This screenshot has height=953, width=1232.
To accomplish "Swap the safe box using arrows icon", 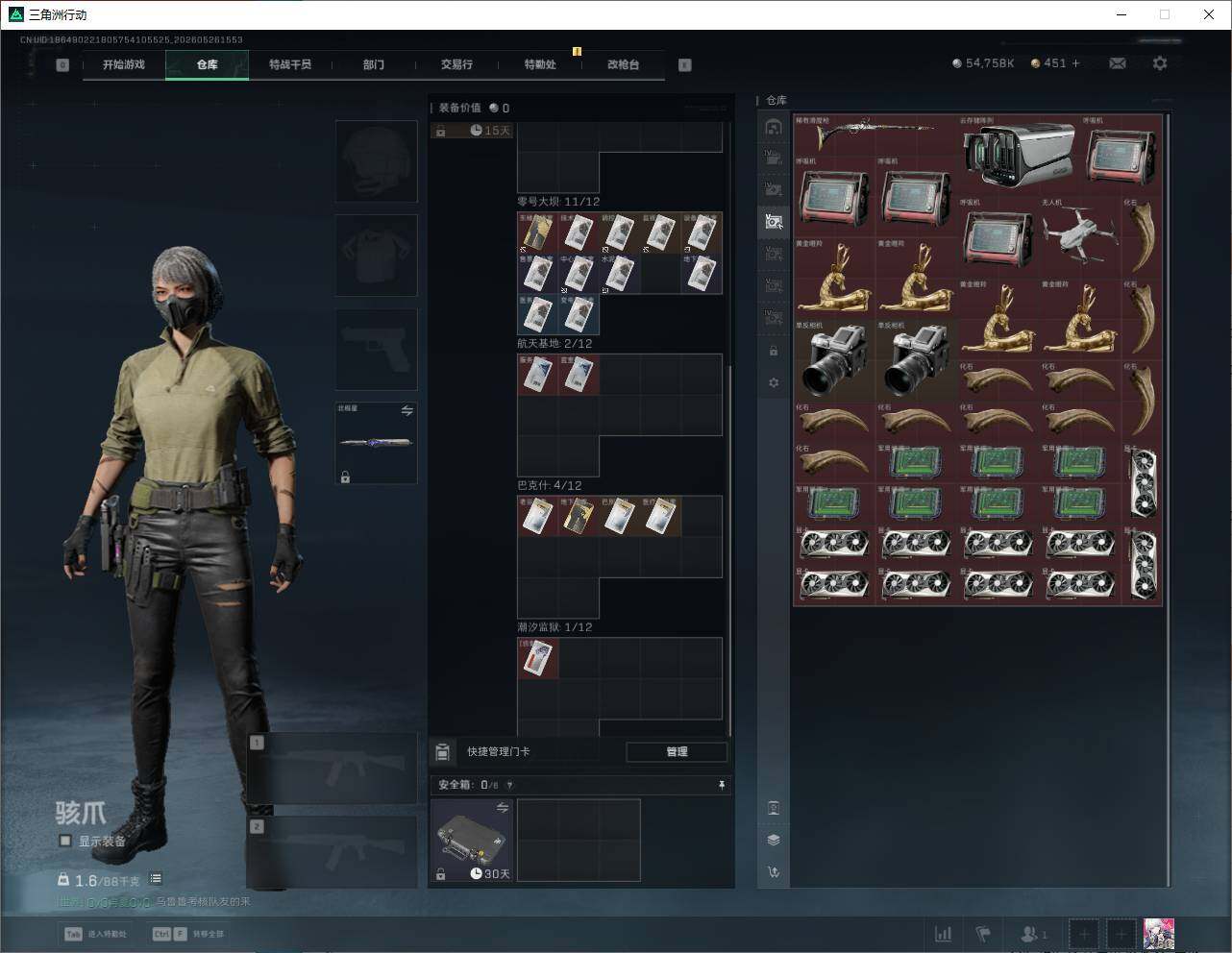I will (503, 809).
